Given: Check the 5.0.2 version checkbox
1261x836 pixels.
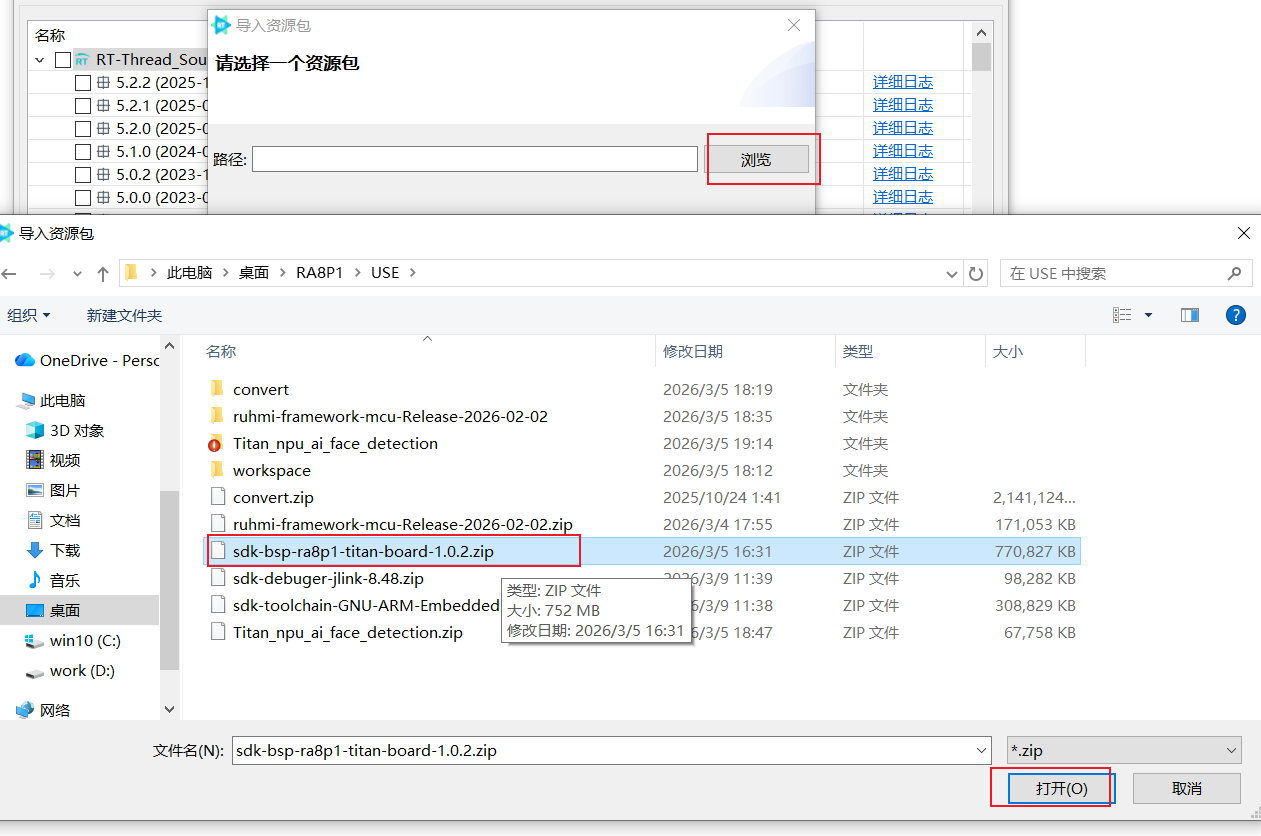Looking at the screenshot, I should (x=83, y=175).
